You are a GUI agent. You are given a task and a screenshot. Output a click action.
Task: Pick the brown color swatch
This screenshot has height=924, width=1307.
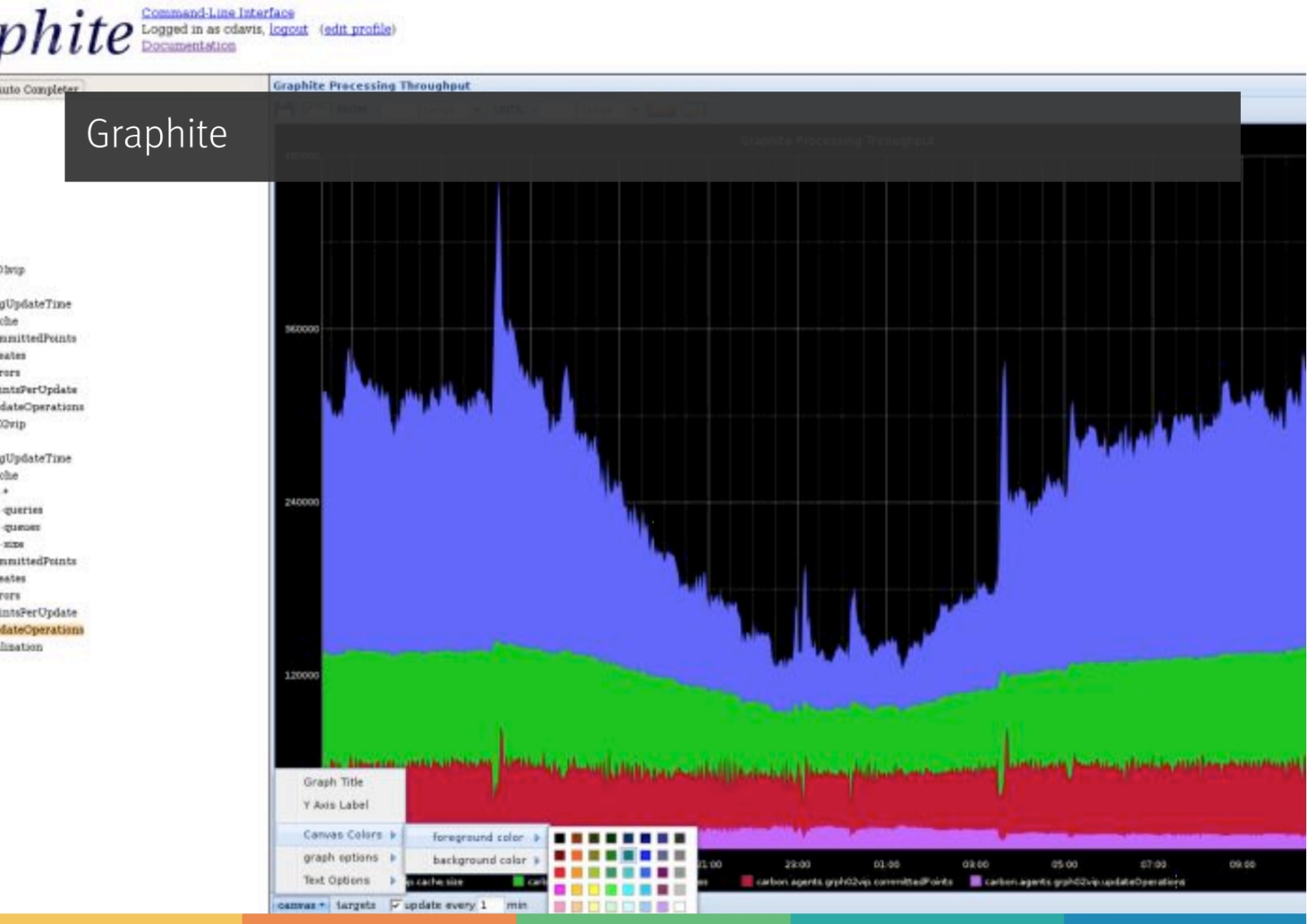(x=577, y=838)
